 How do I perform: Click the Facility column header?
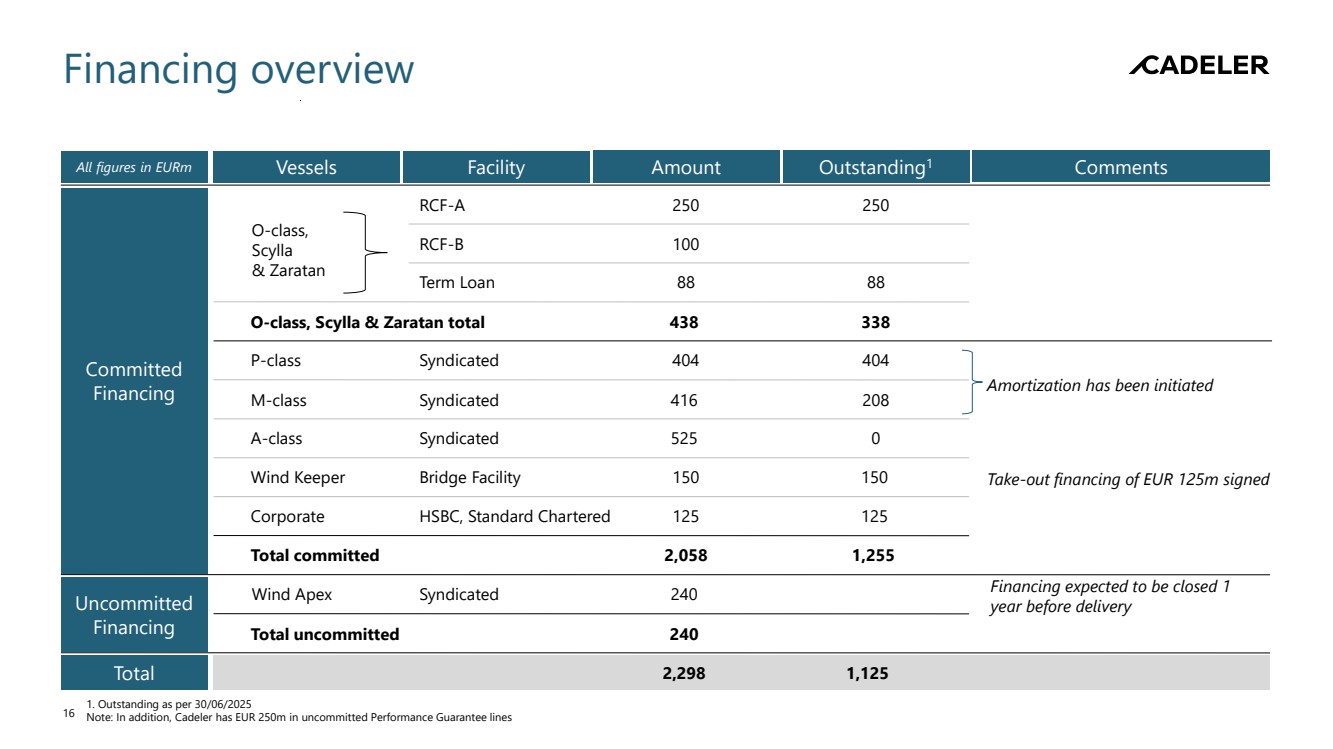click(496, 167)
